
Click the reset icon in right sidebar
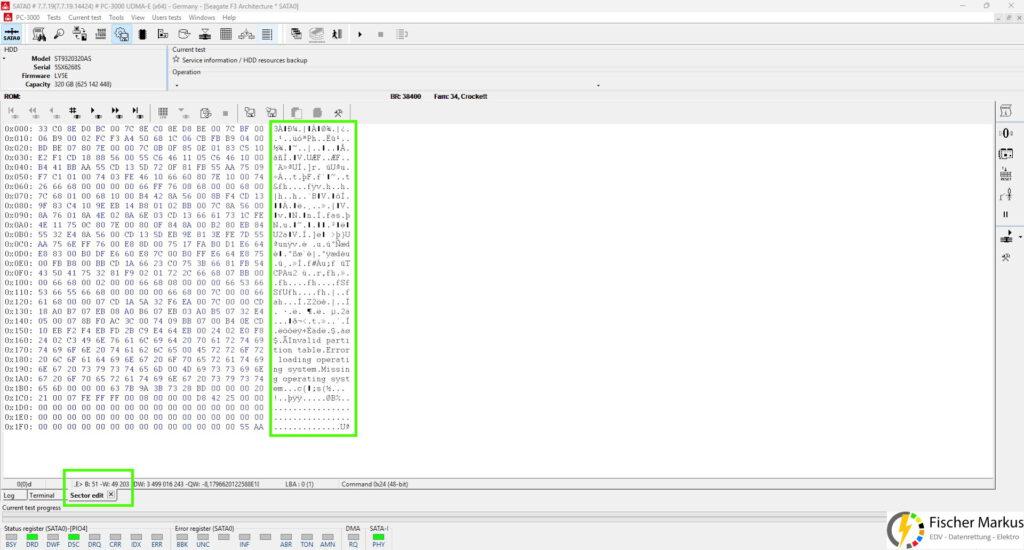pos(1006,174)
